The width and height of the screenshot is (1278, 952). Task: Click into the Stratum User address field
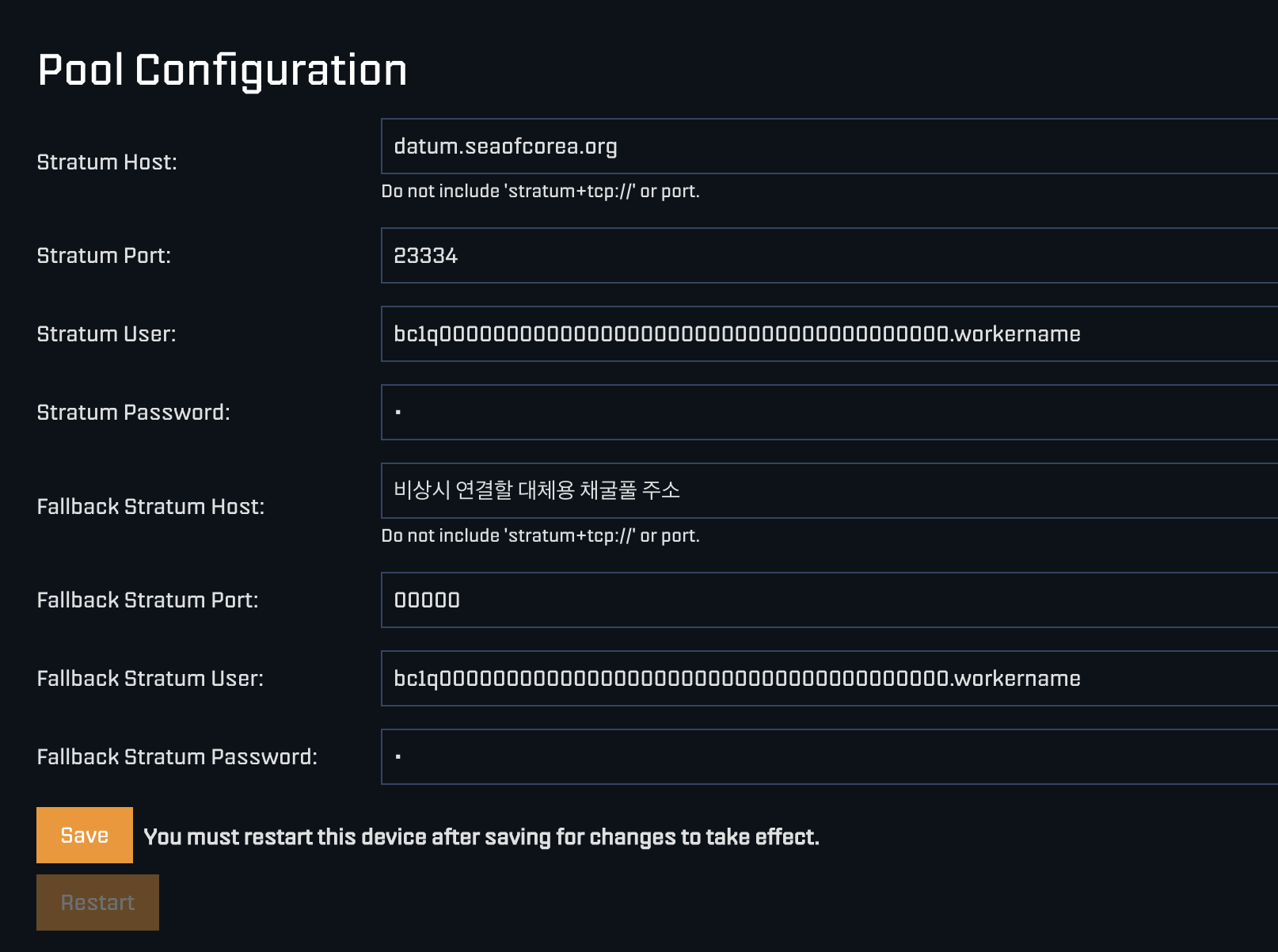(828, 334)
